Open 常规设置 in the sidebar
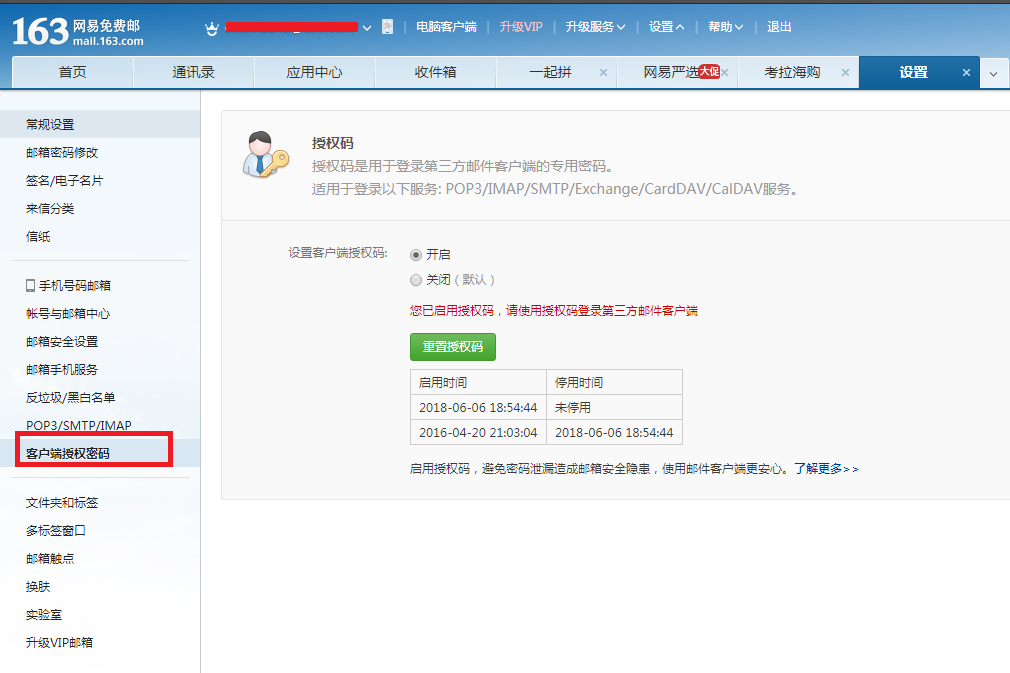 coord(100,124)
